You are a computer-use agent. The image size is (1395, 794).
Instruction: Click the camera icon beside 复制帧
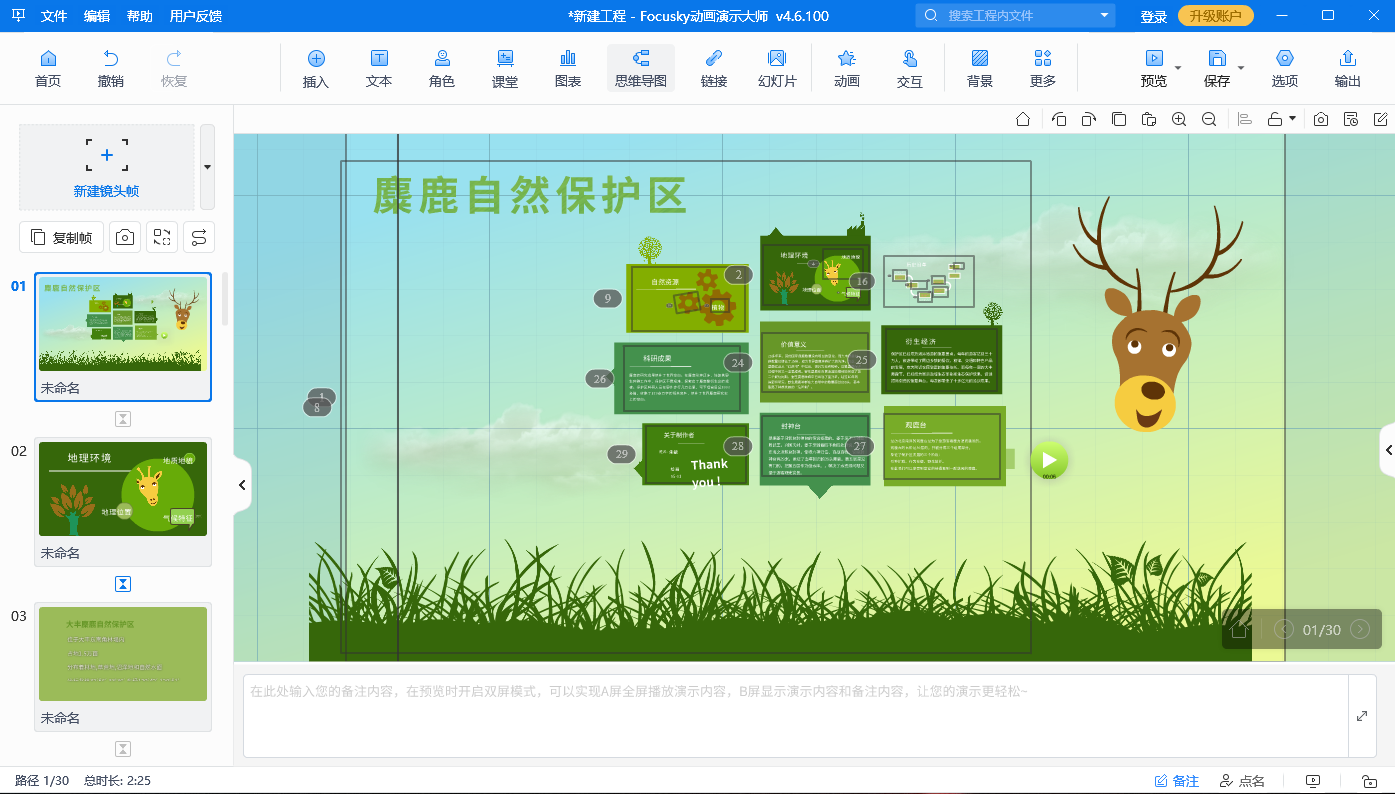[x=125, y=237]
